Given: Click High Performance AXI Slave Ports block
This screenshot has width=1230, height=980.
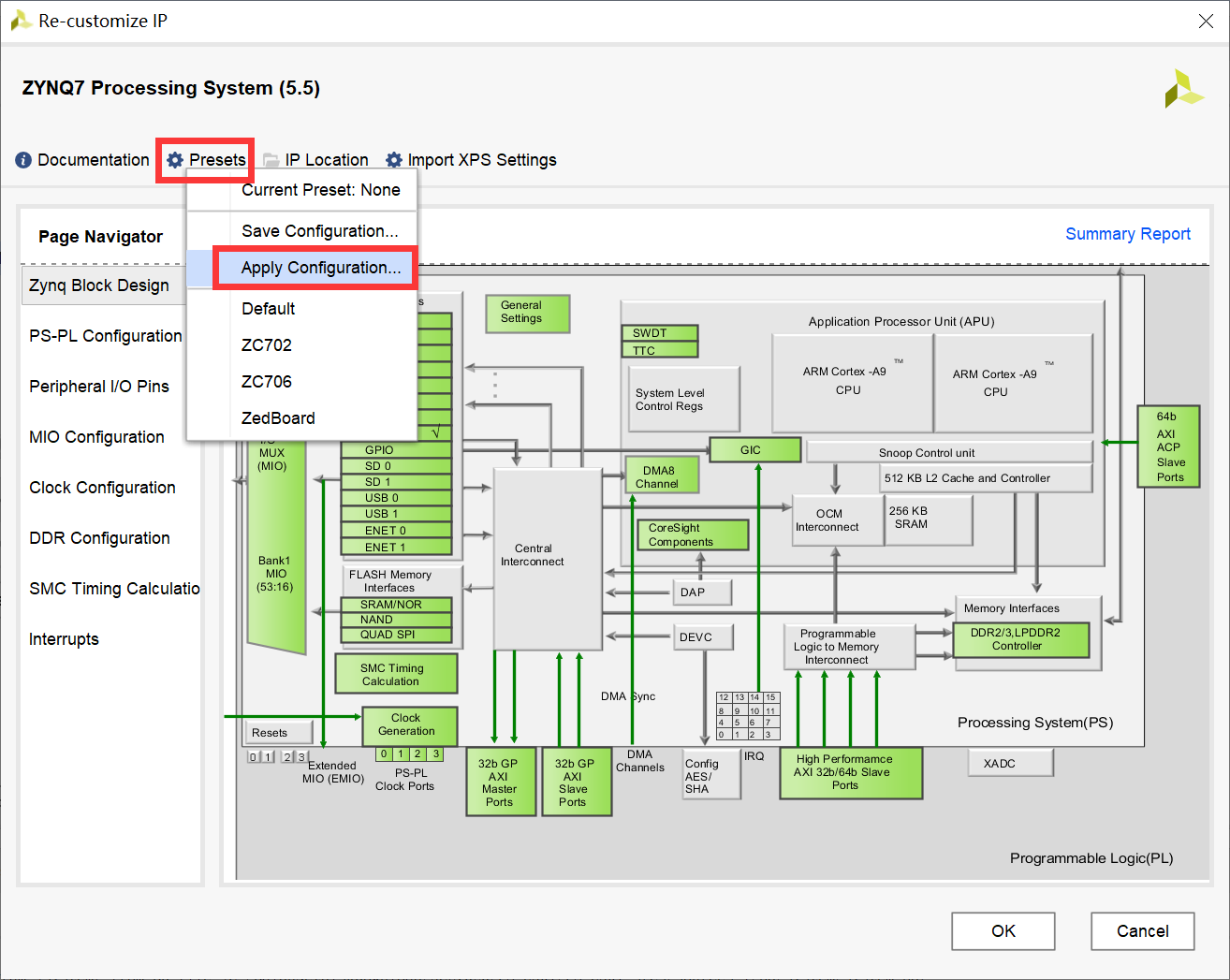Looking at the screenshot, I should [851, 772].
